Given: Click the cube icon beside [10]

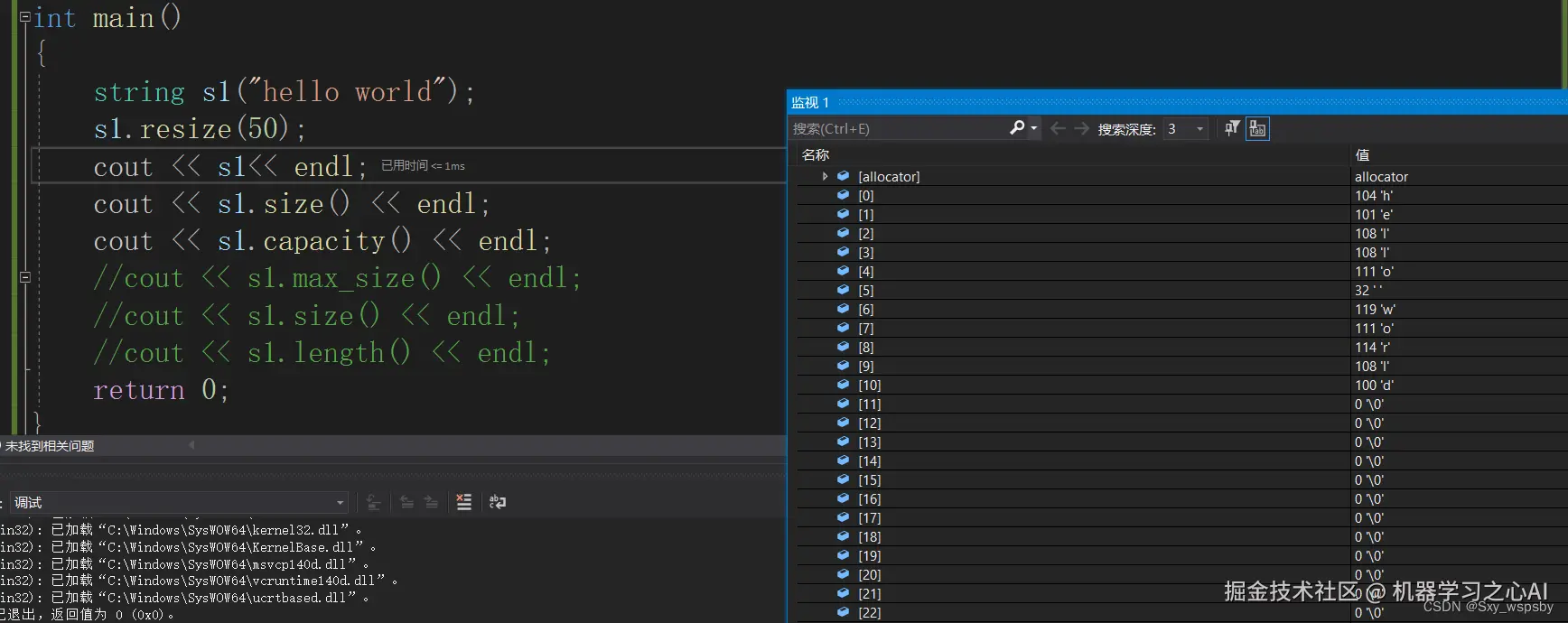Looking at the screenshot, I should (843, 385).
